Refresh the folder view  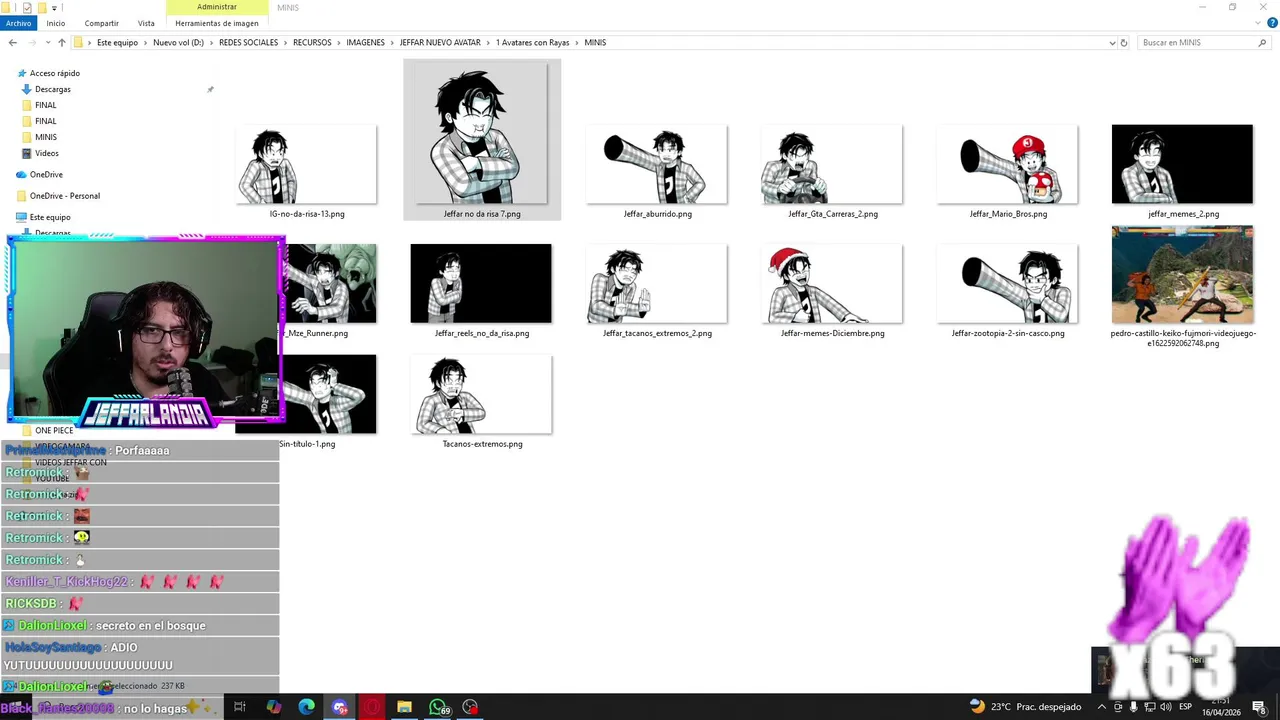click(x=1124, y=43)
